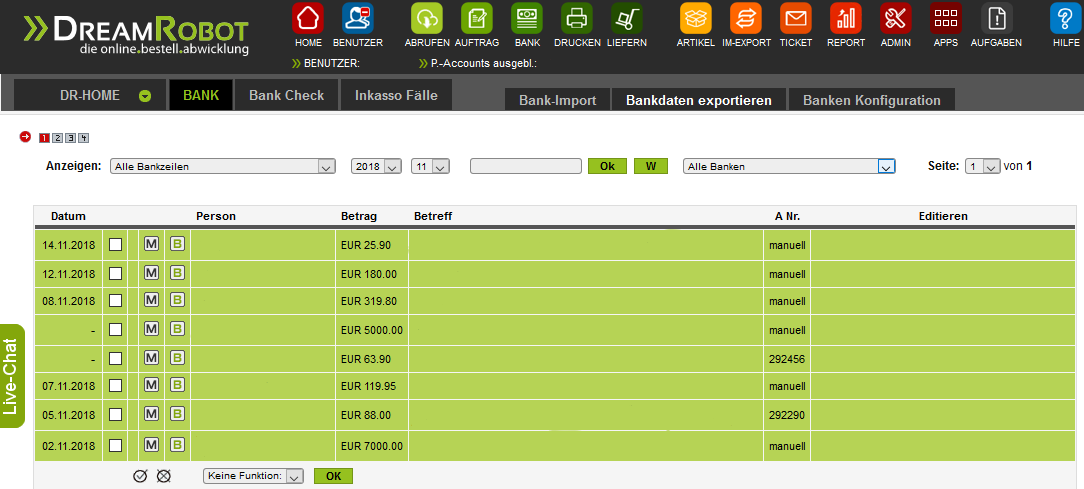This screenshot has height=489, width=1084.
Task: Switch to the Bank Check tab
Action: pyautogui.click(x=286, y=95)
